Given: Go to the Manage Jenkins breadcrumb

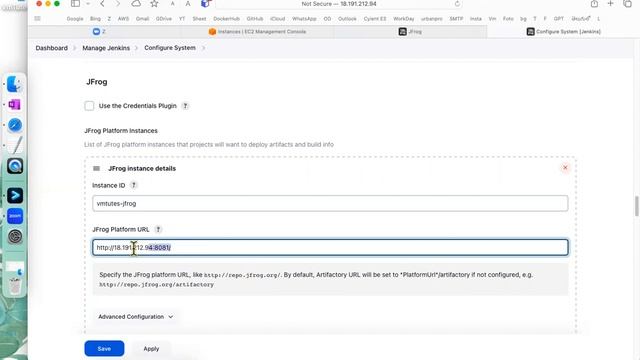Looking at the screenshot, I should [106, 48].
